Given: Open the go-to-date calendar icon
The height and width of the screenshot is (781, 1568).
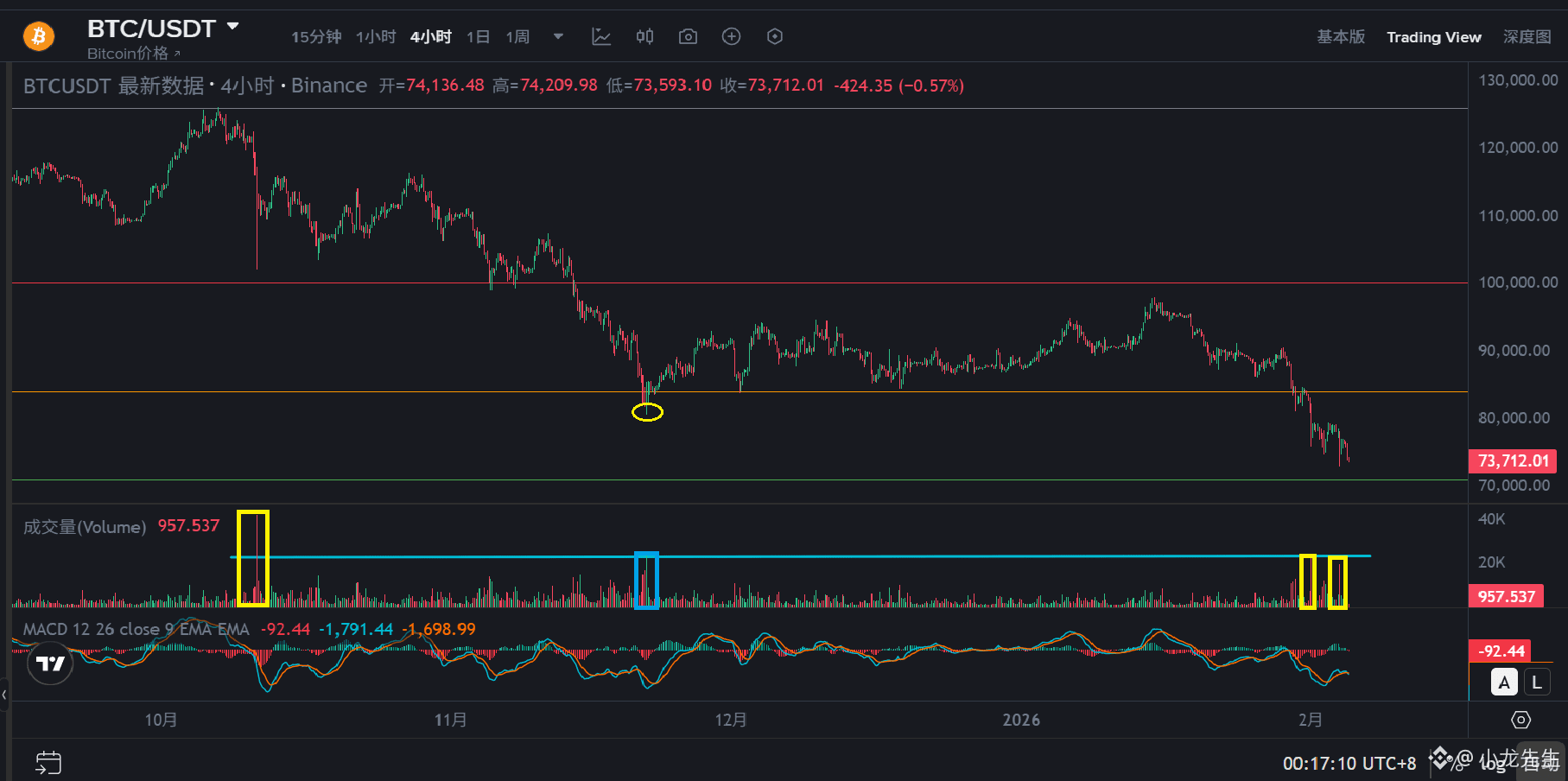Looking at the screenshot, I should pyautogui.click(x=48, y=762).
